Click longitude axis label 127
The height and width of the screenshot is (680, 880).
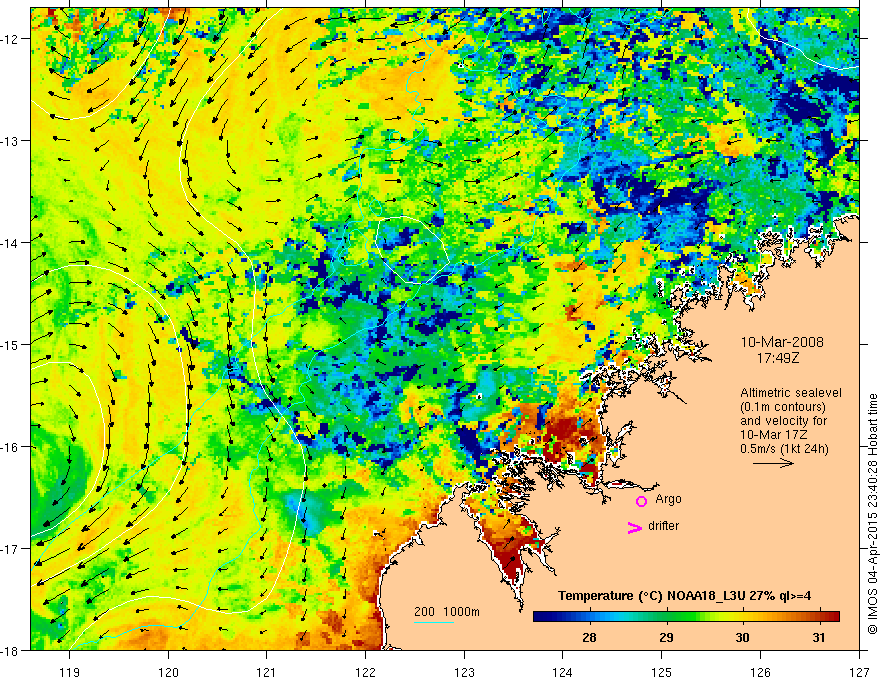pos(859,672)
